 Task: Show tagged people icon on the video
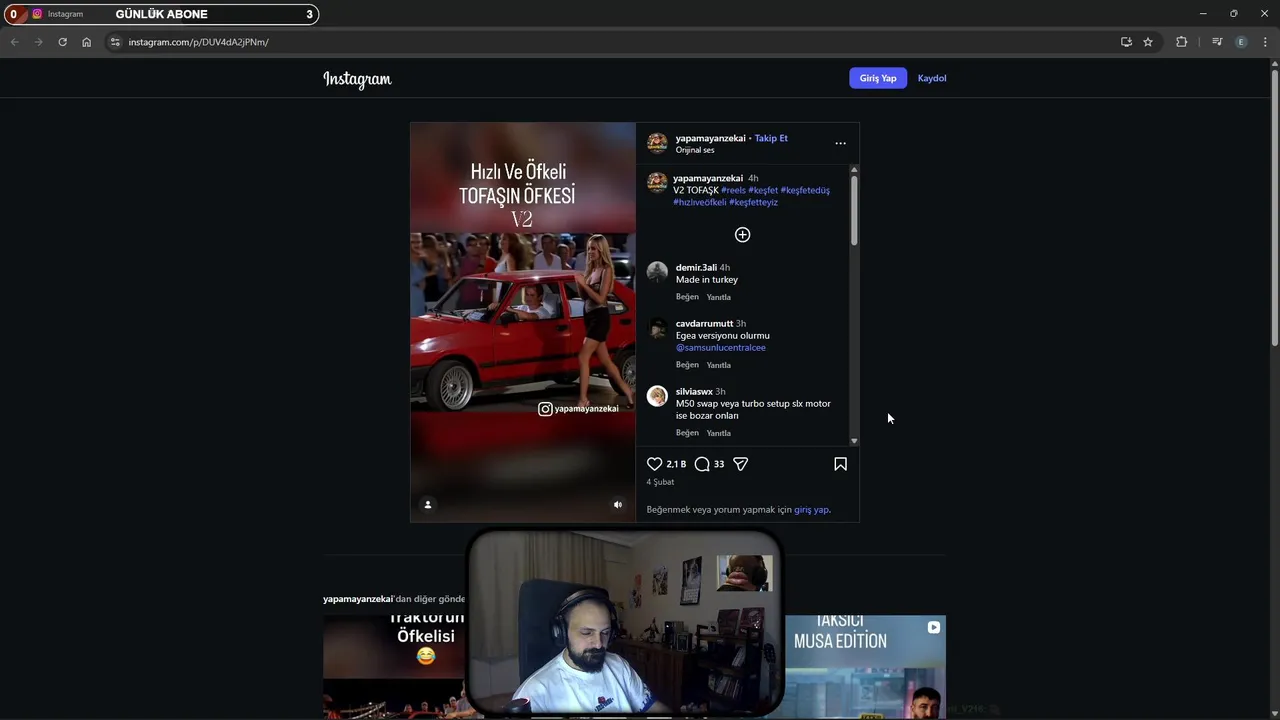(427, 505)
